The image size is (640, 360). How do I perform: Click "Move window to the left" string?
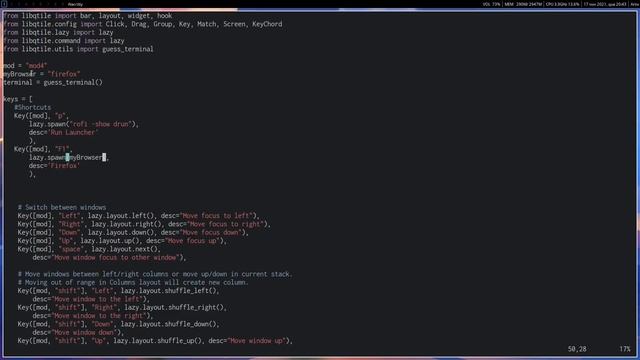(x=97, y=299)
